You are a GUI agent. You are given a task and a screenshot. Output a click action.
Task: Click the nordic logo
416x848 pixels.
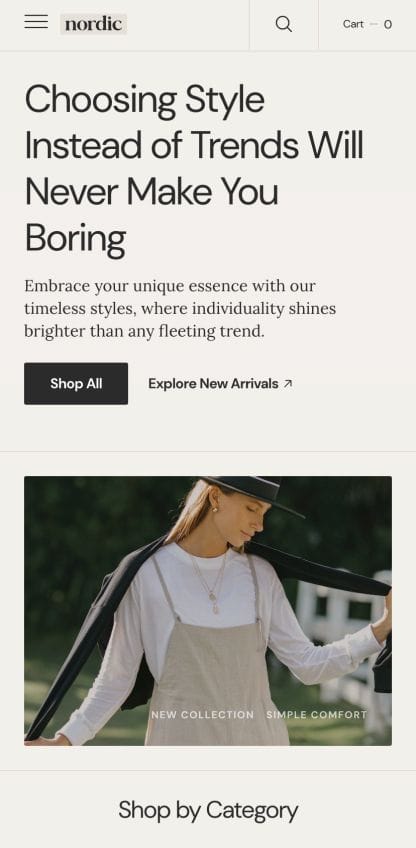click(x=94, y=24)
